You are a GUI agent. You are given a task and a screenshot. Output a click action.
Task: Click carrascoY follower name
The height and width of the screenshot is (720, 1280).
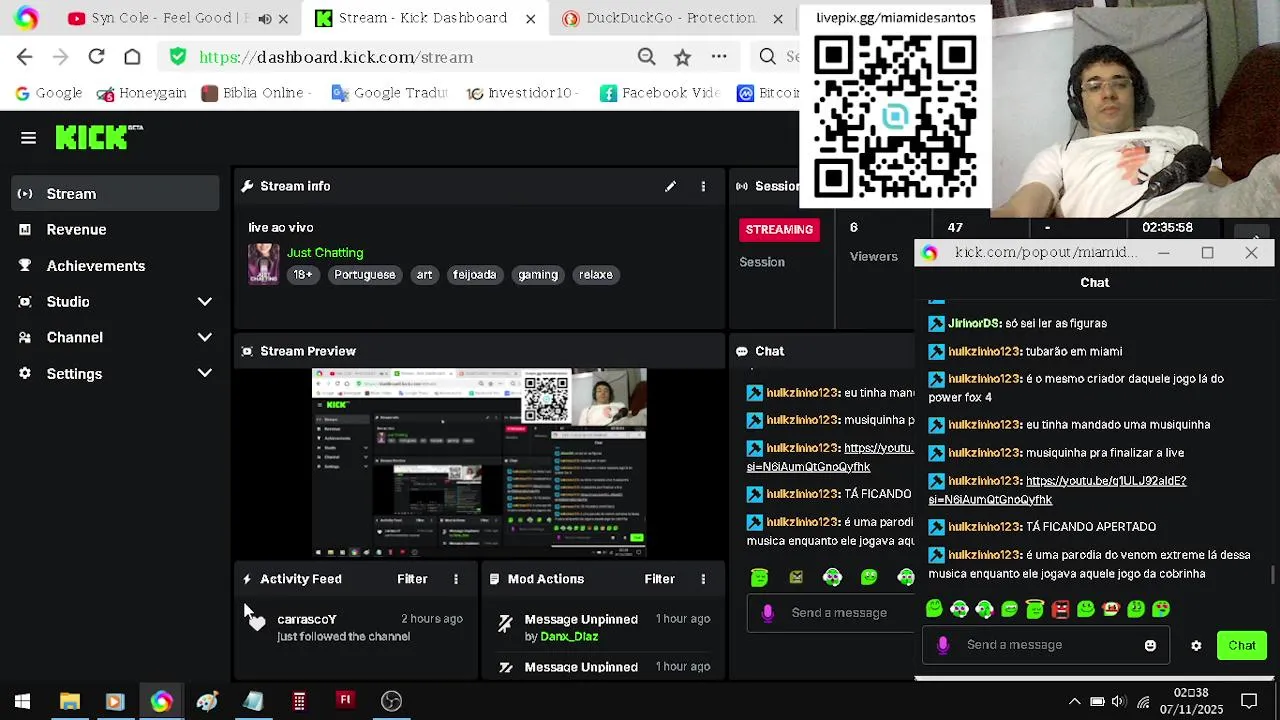pyautogui.click(x=306, y=619)
